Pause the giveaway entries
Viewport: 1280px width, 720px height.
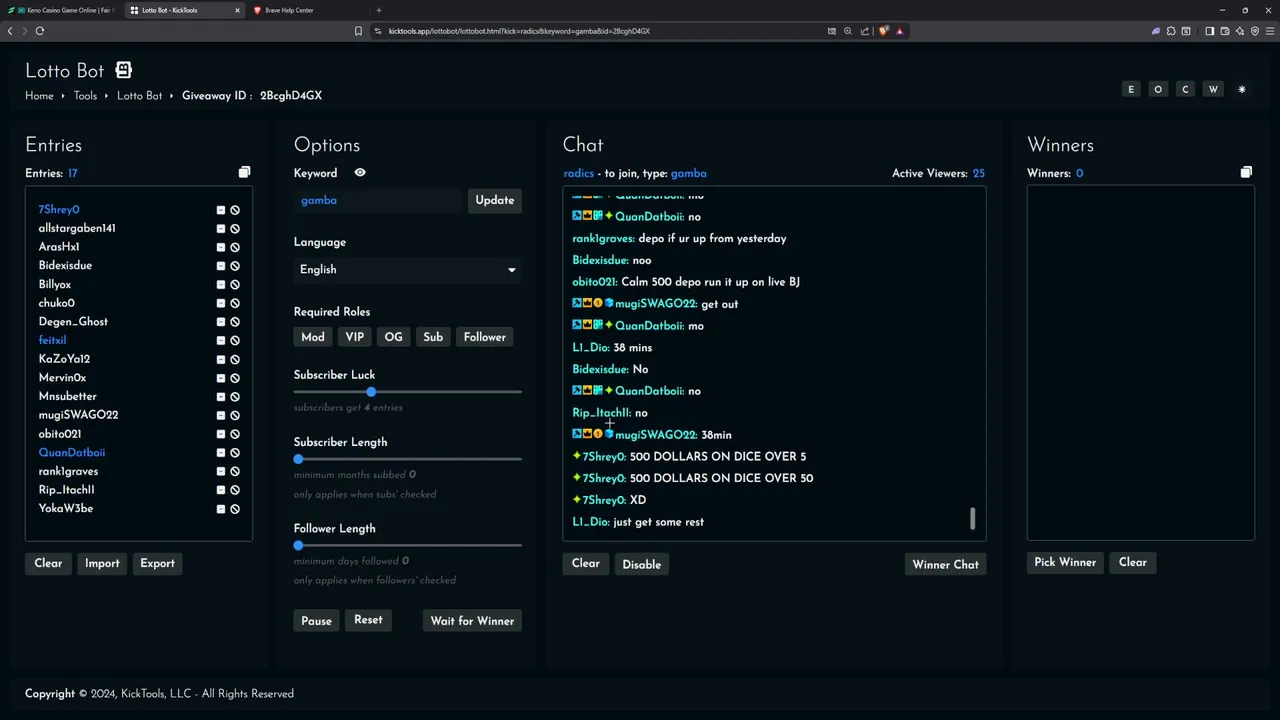point(316,621)
